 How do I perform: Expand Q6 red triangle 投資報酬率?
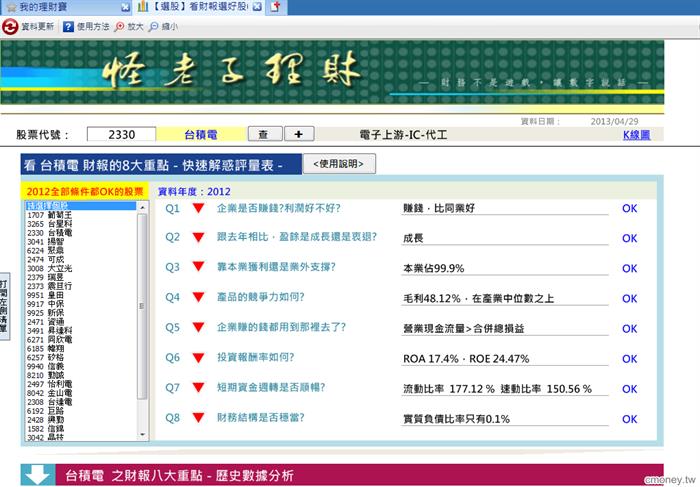(199, 357)
